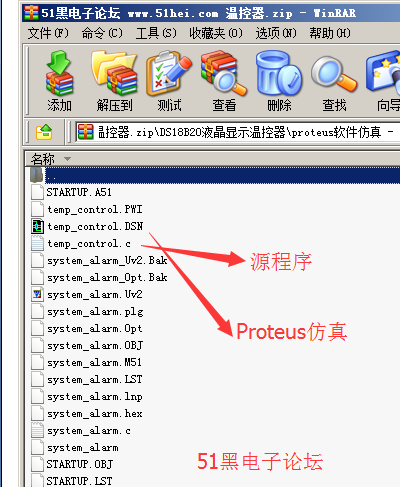
Task: Open the View (查看) toolbar icon
Action: (224, 81)
